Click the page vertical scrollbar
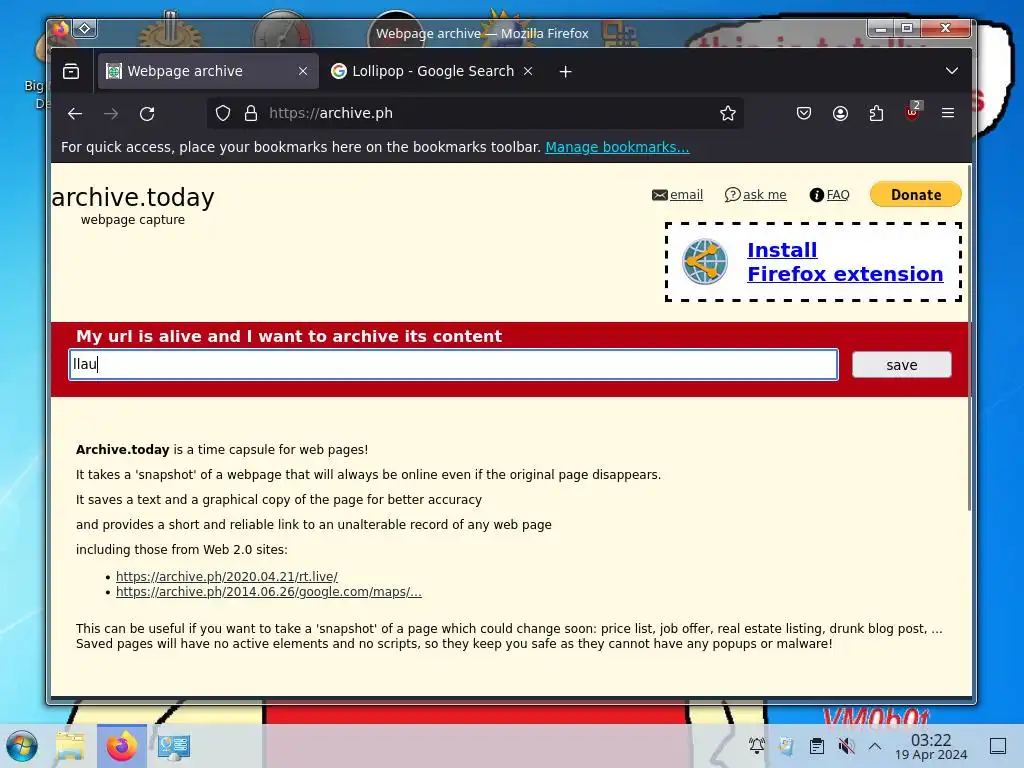Image resolution: width=1024 pixels, height=768 pixels. (969, 337)
